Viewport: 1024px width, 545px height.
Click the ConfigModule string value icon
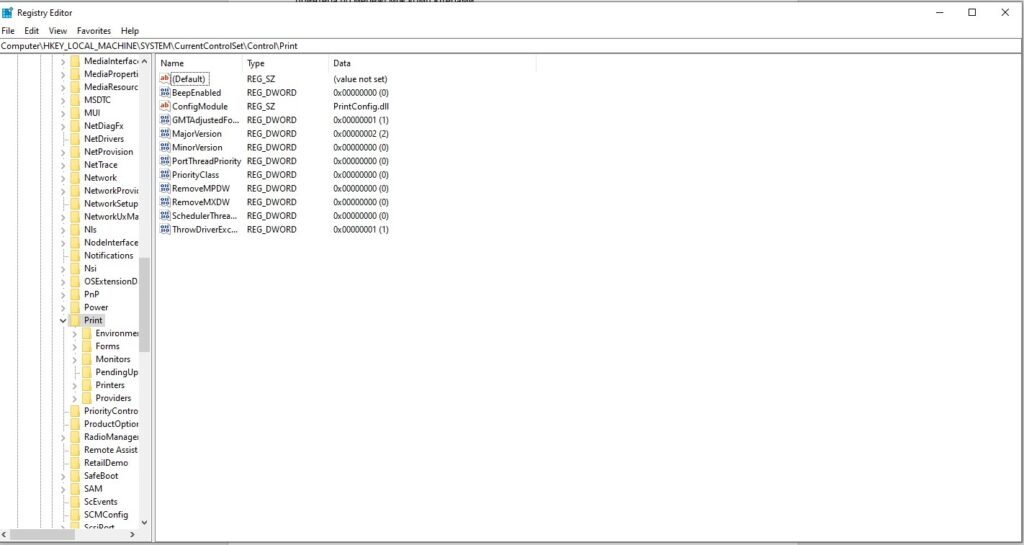click(x=165, y=106)
